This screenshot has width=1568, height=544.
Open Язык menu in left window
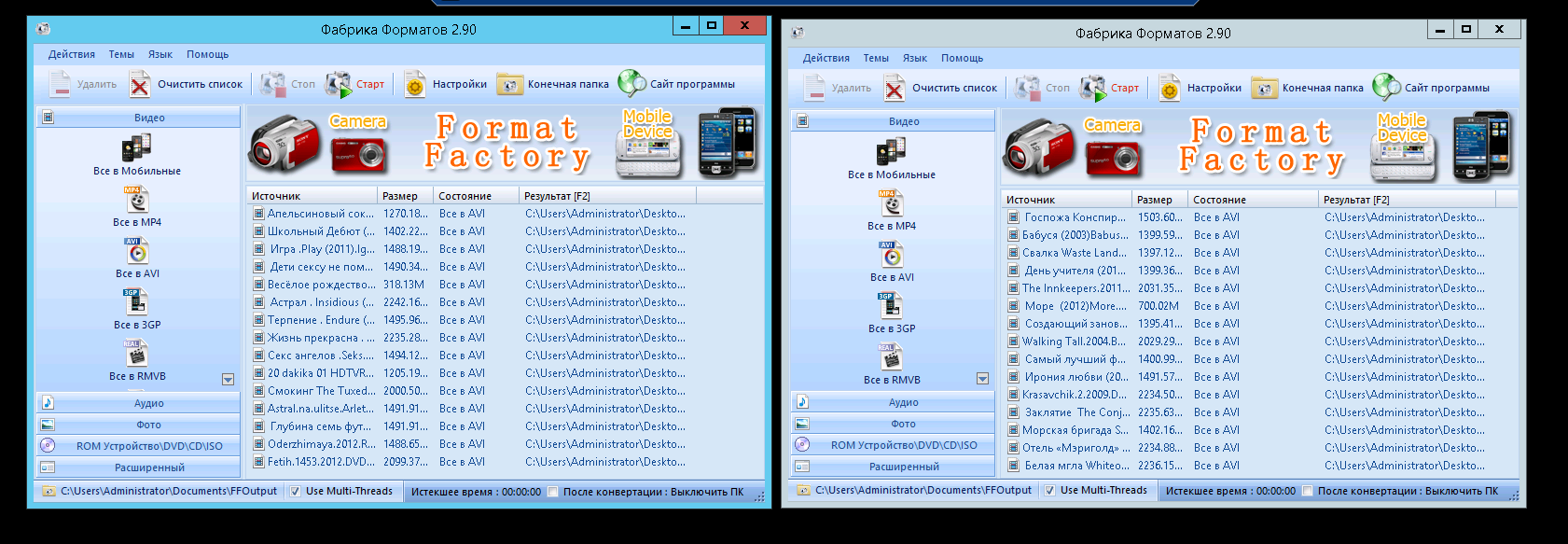160,54
